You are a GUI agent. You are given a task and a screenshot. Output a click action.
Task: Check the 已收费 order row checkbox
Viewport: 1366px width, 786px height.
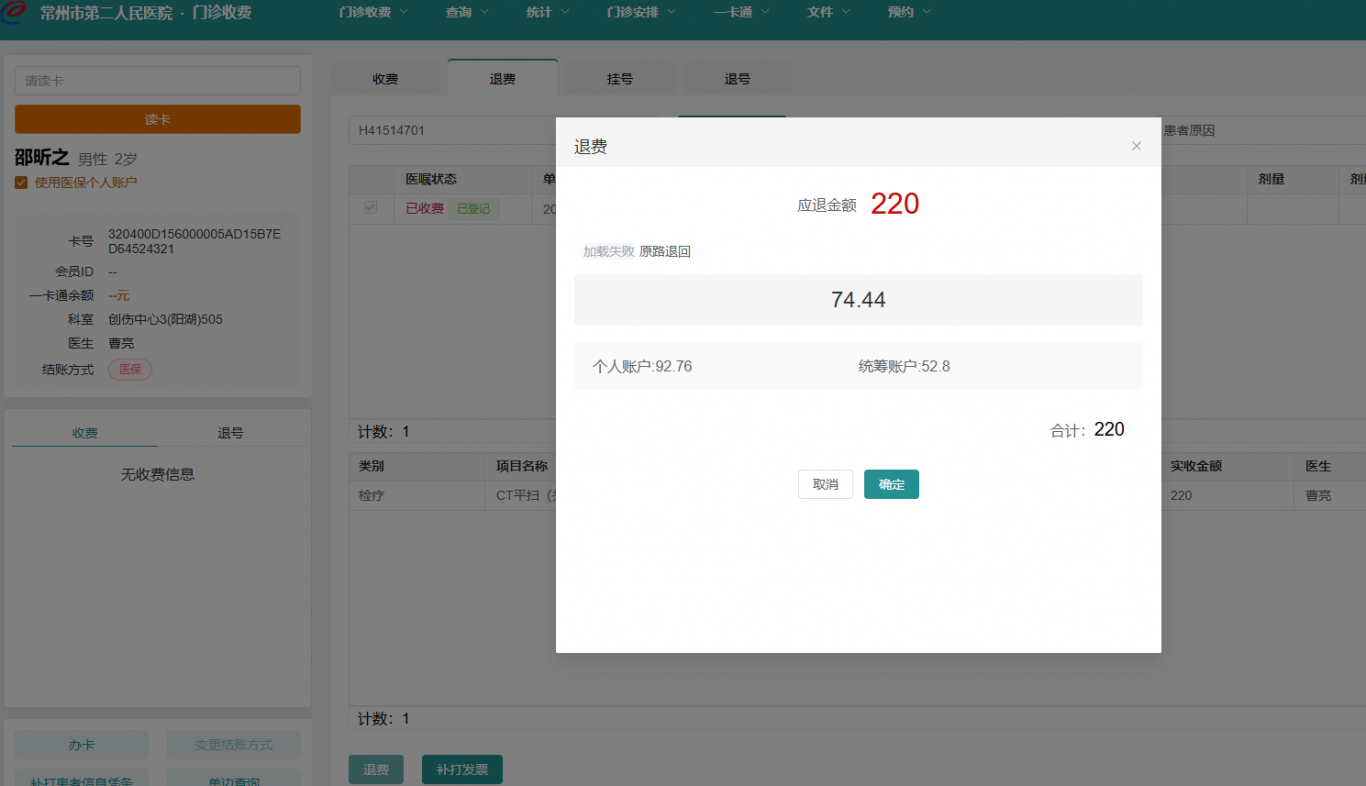coord(371,208)
